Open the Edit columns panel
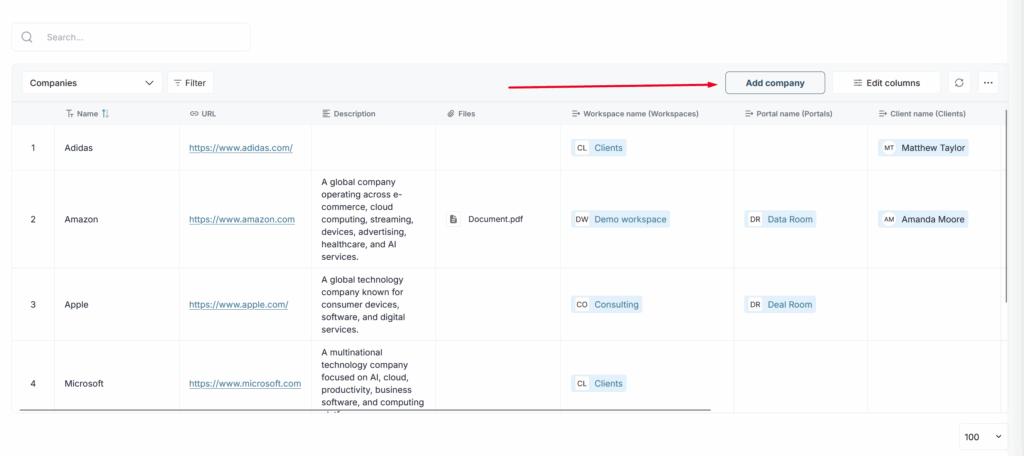Viewport: 1024px width, 456px height. coord(886,83)
